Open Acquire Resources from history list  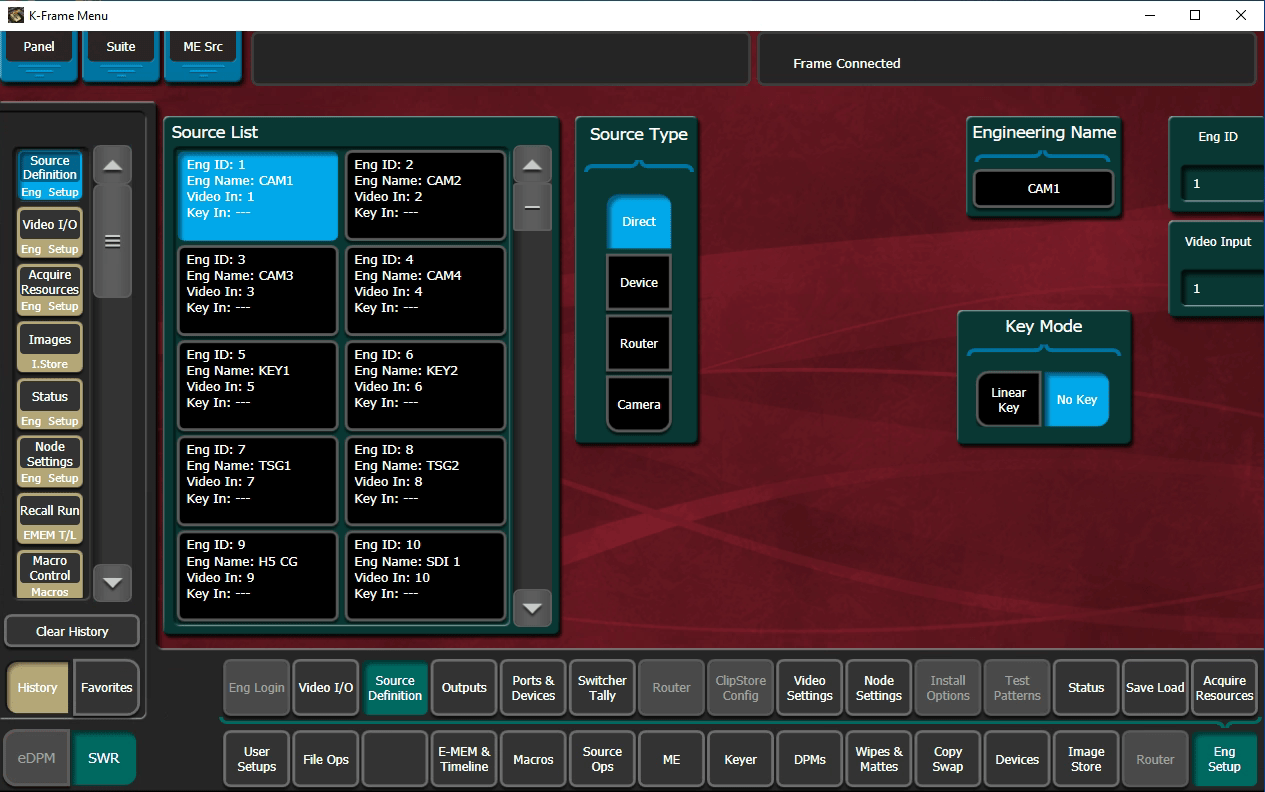click(50, 289)
